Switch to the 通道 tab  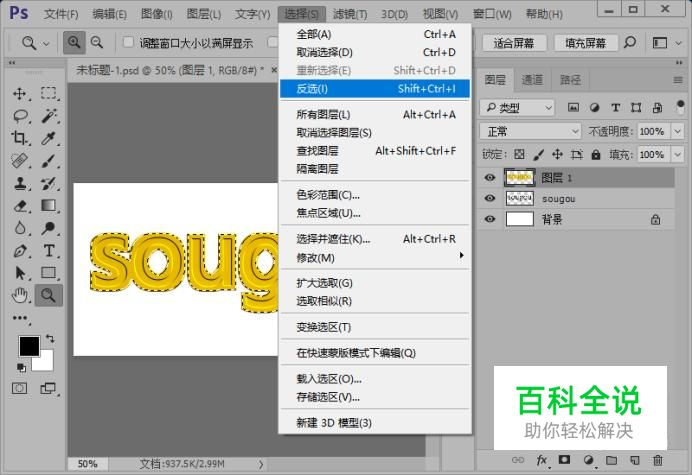click(x=532, y=80)
